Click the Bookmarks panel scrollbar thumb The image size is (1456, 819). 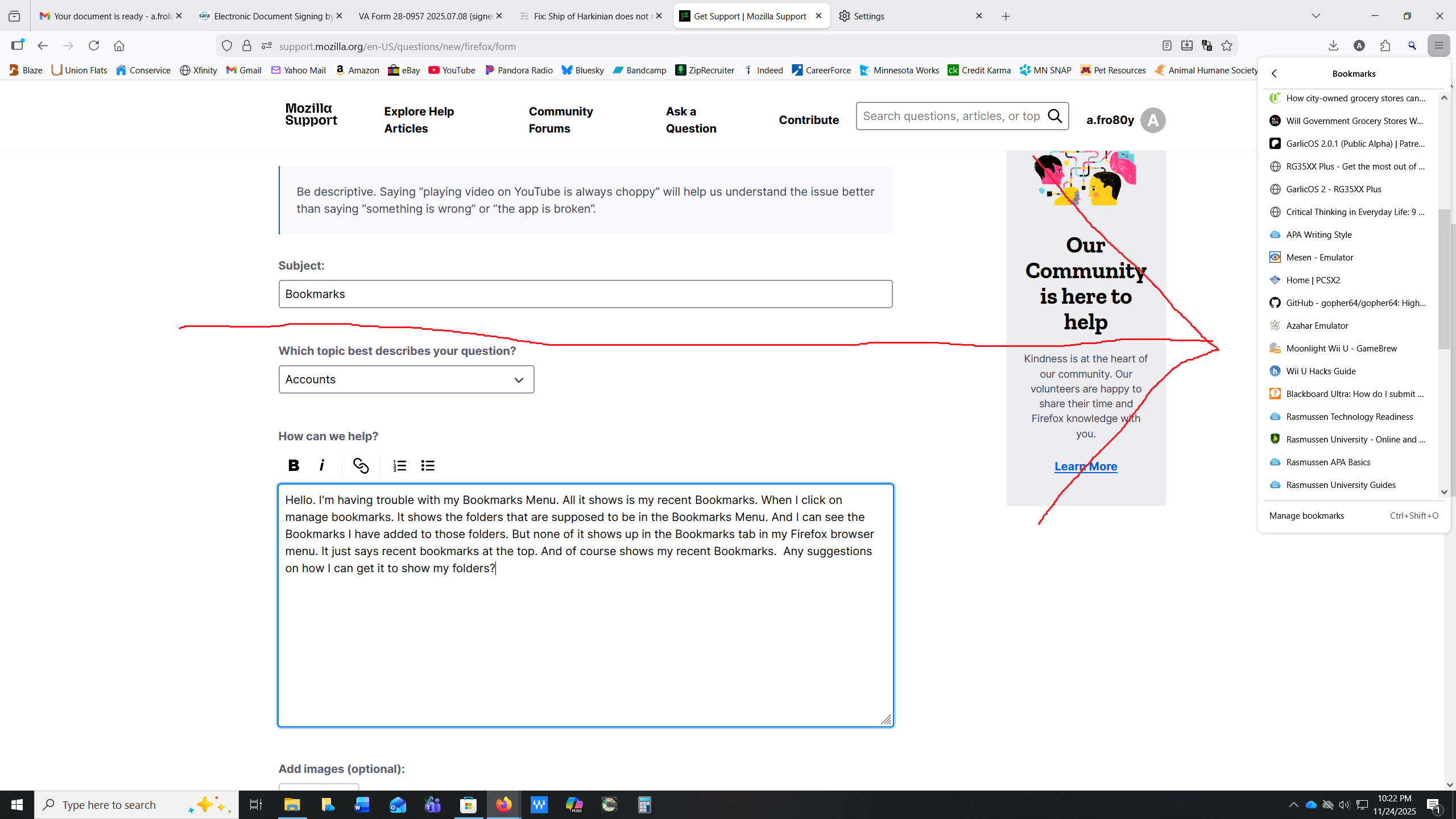click(1443, 279)
